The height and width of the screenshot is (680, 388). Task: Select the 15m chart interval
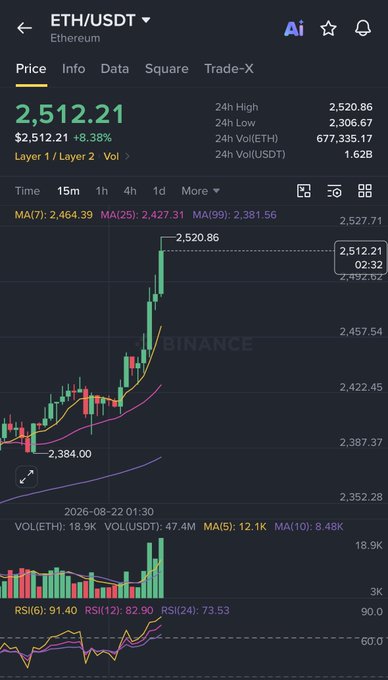[x=68, y=191]
